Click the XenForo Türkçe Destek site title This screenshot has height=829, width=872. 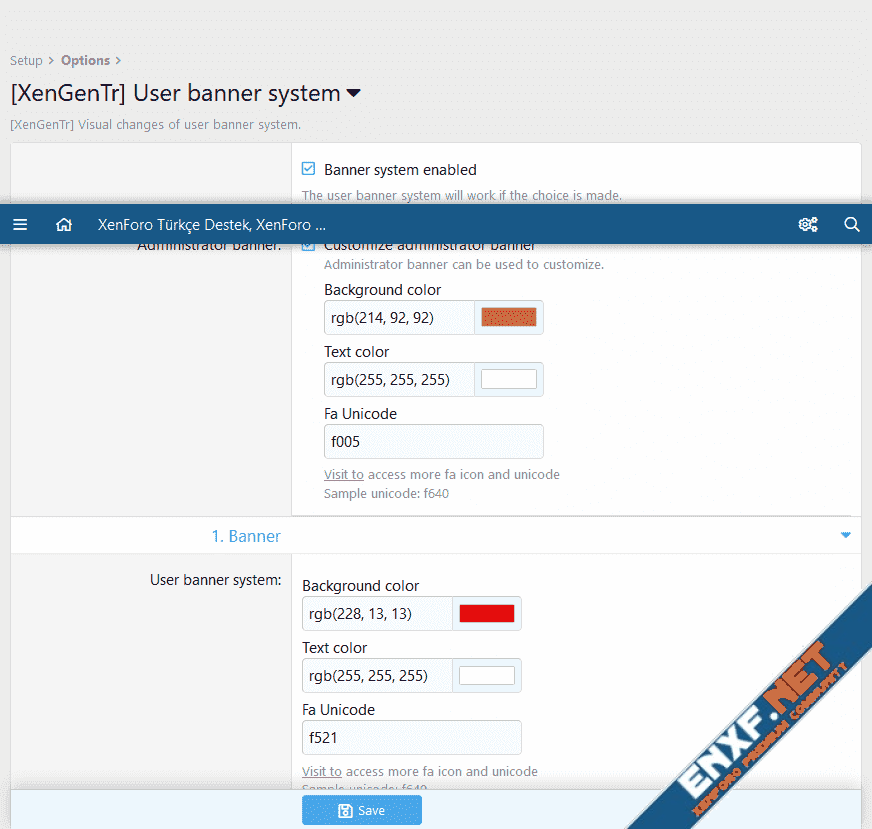pyautogui.click(x=211, y=225)
